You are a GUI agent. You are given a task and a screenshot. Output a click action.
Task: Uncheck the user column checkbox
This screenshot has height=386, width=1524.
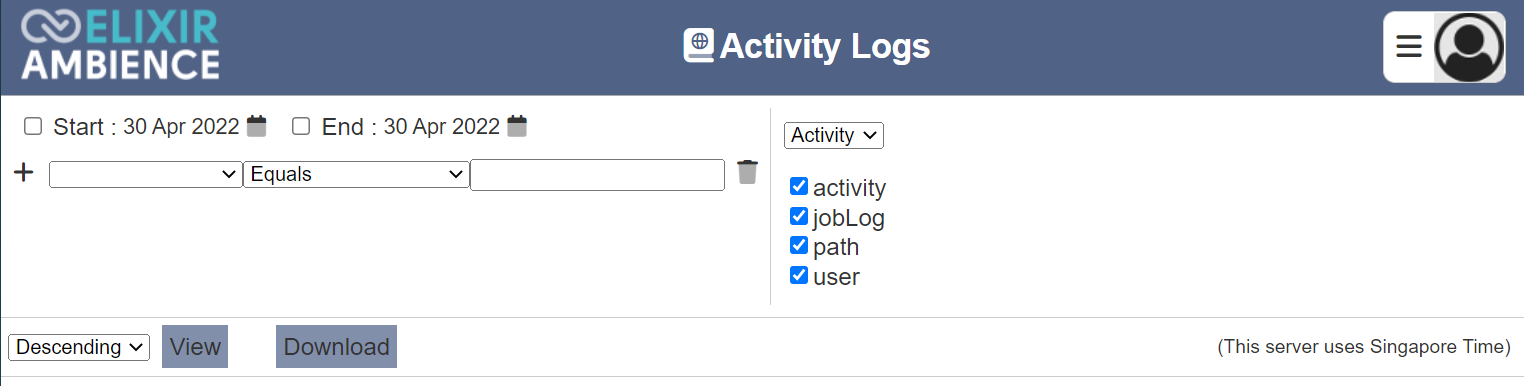pyautogui.click(x=799, y=275)
